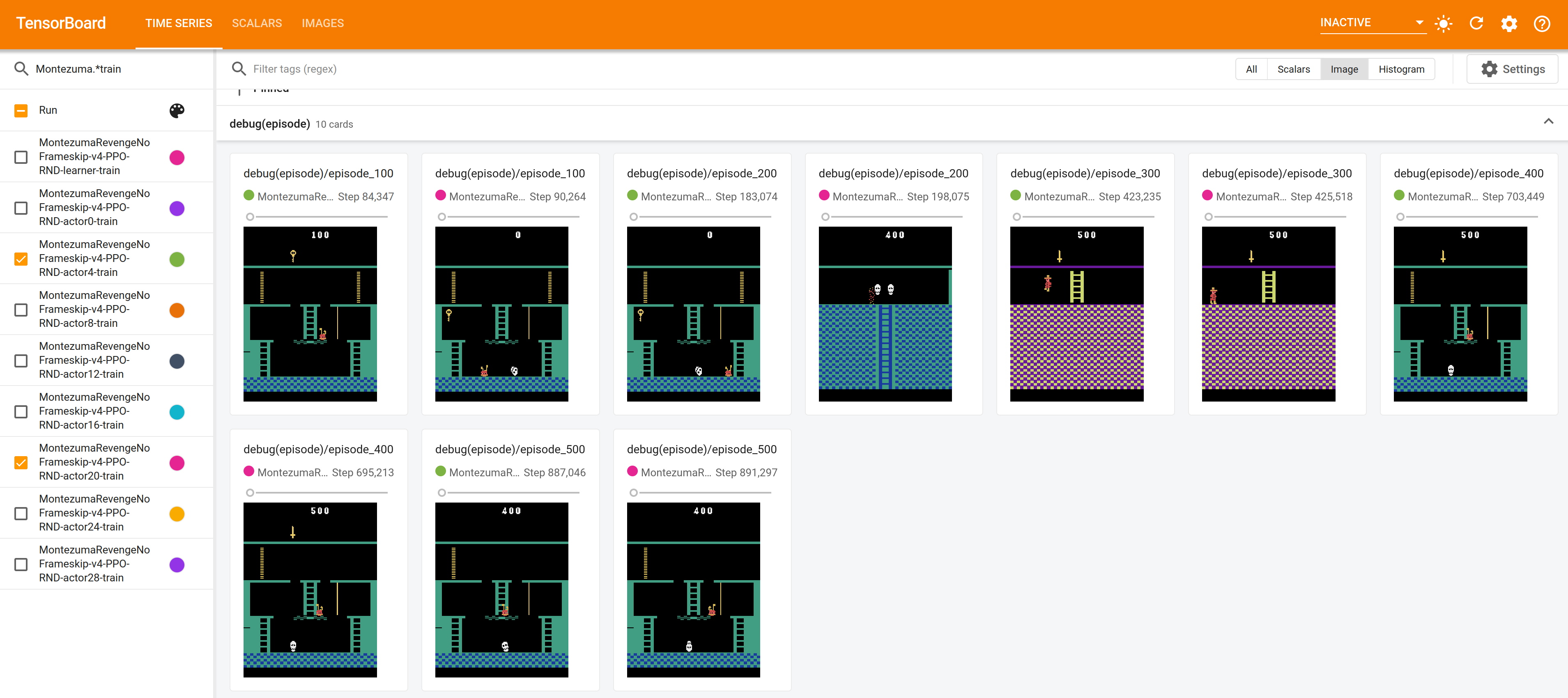The height and width of the screenshot is (698, 1568).
Task: Click the Run column header label
Action: click(48, 110)
